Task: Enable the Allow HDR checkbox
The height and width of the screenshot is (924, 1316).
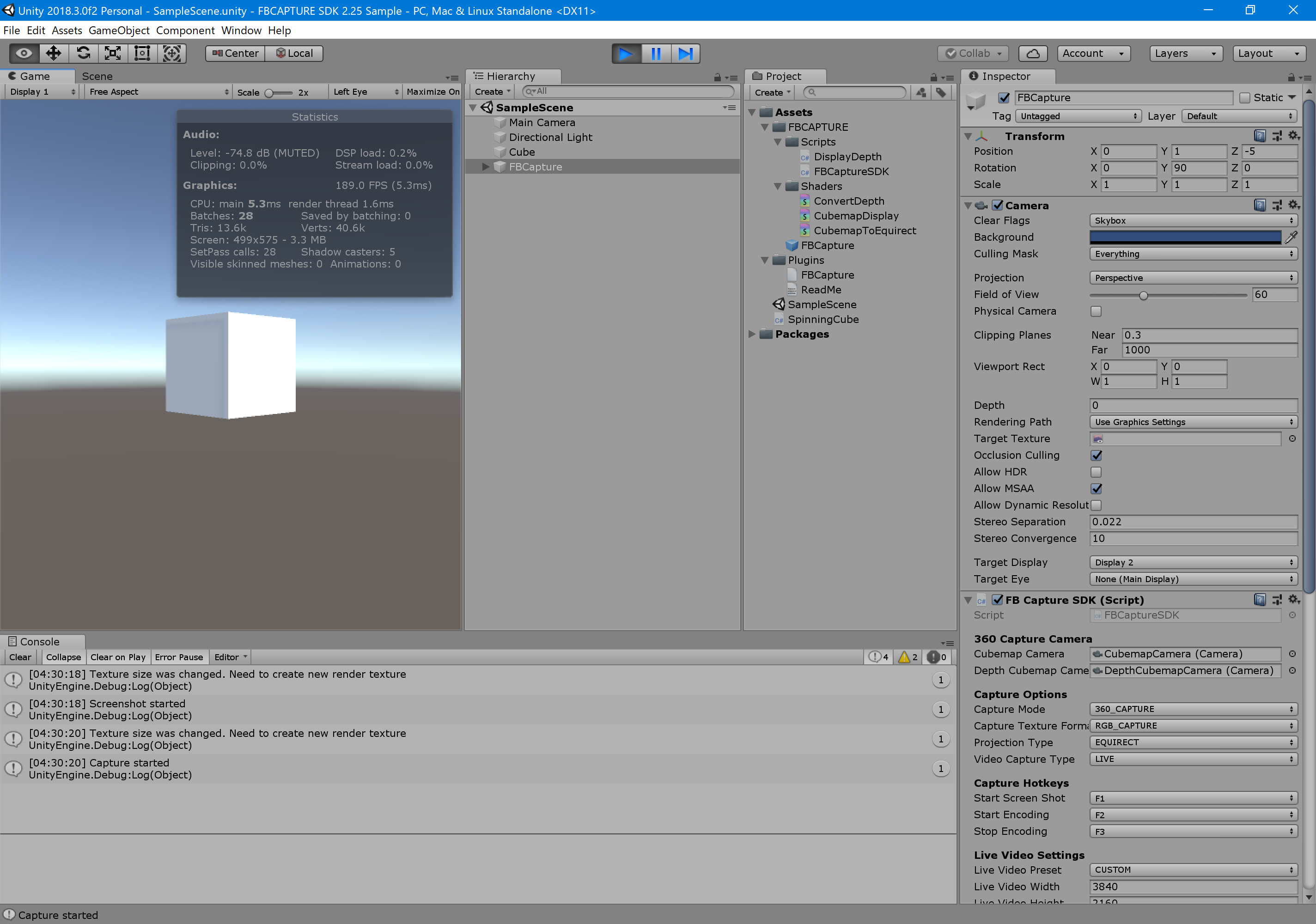Action: [1096, 472]
